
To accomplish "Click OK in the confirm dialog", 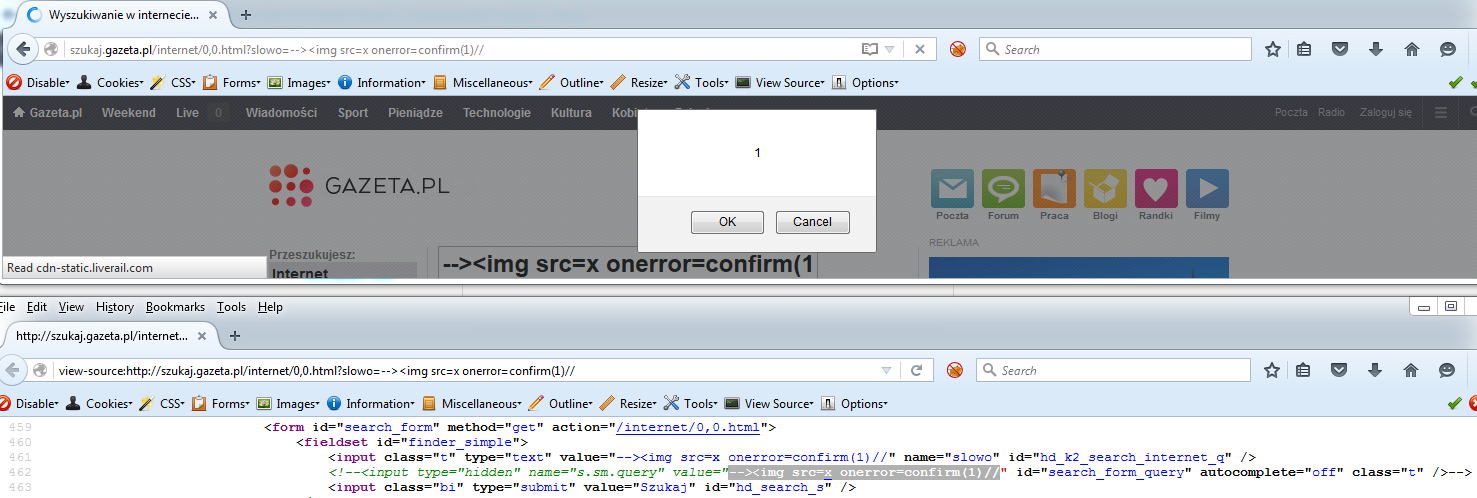I will [727, 222].
